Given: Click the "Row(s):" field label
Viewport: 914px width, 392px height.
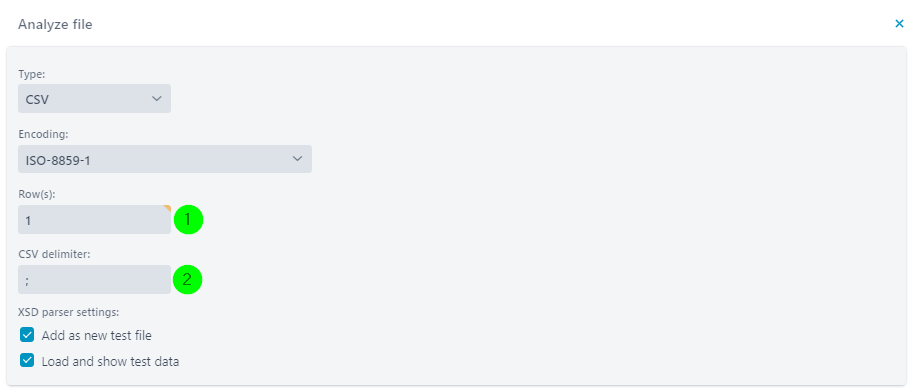Looking at the screenshot, I should (37, 195).
